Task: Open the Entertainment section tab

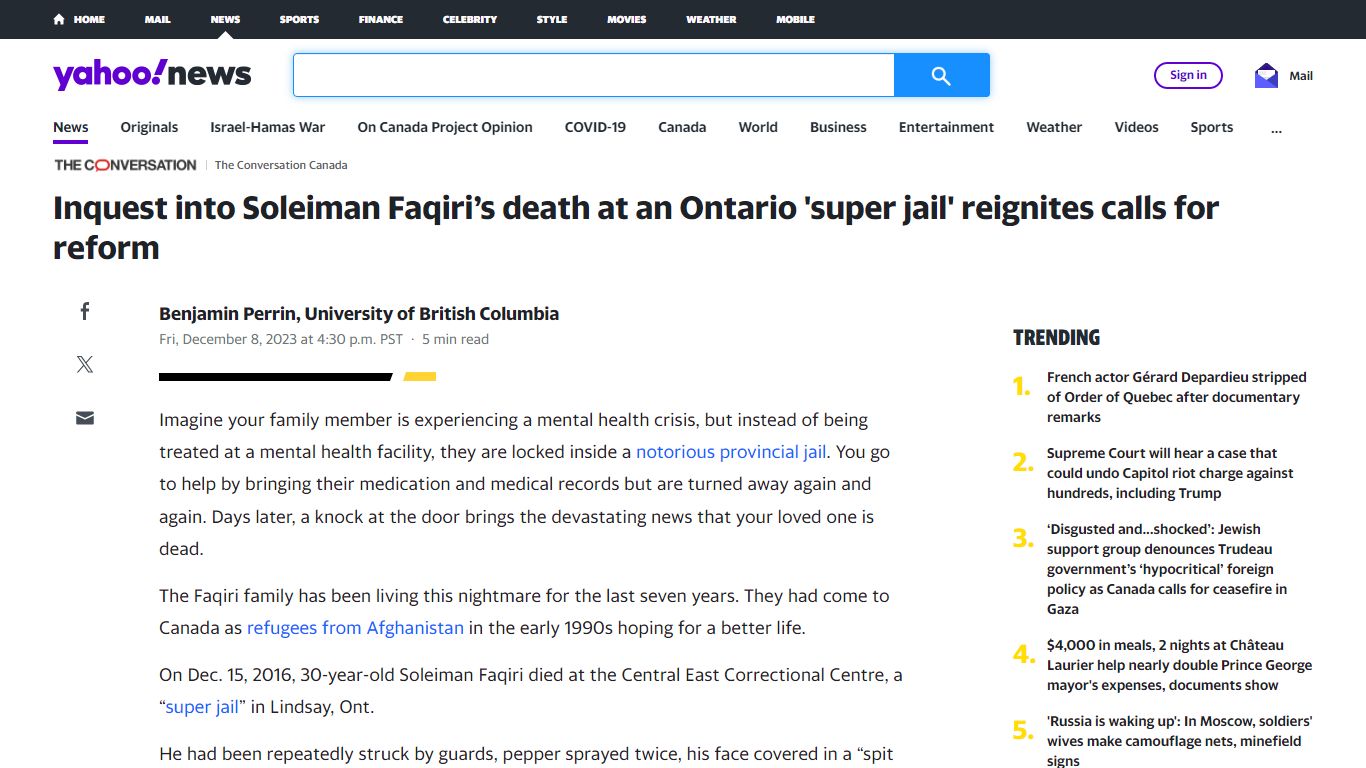Action: 946,127
